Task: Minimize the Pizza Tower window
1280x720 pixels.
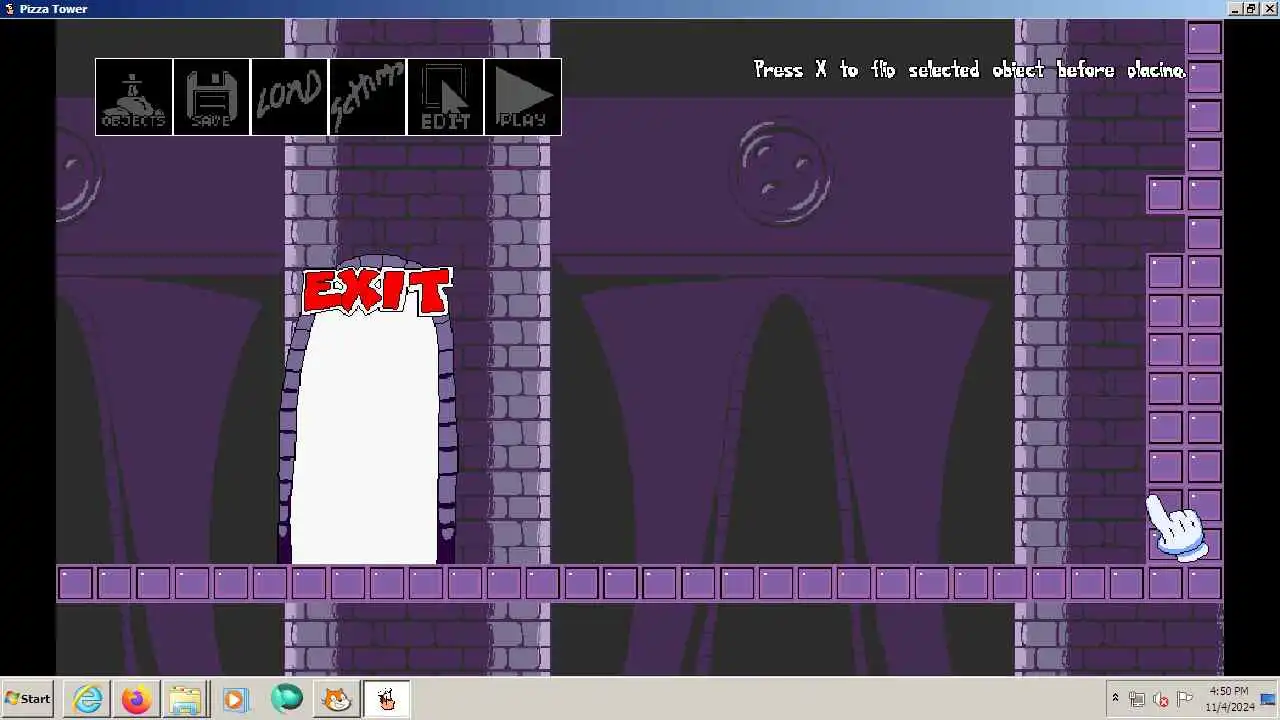Action: (x=1236, y=9)
